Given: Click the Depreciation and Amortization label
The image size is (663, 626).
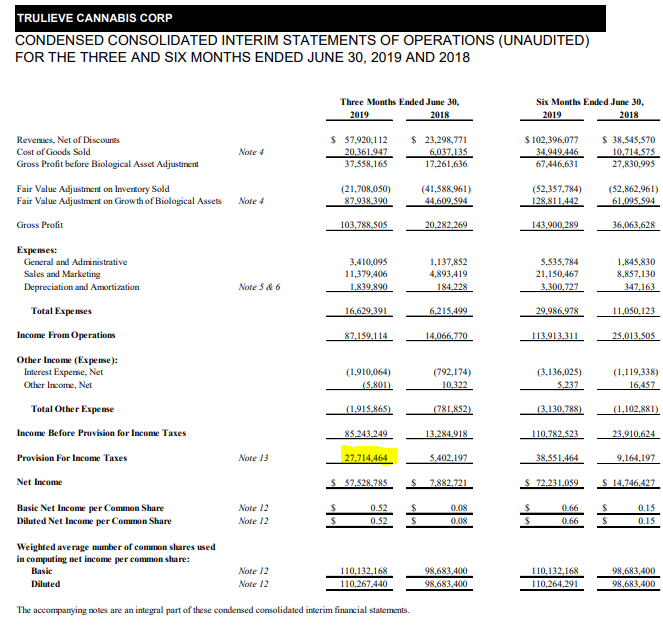Looking at the screenshot, I should click(x=82, y=287).
